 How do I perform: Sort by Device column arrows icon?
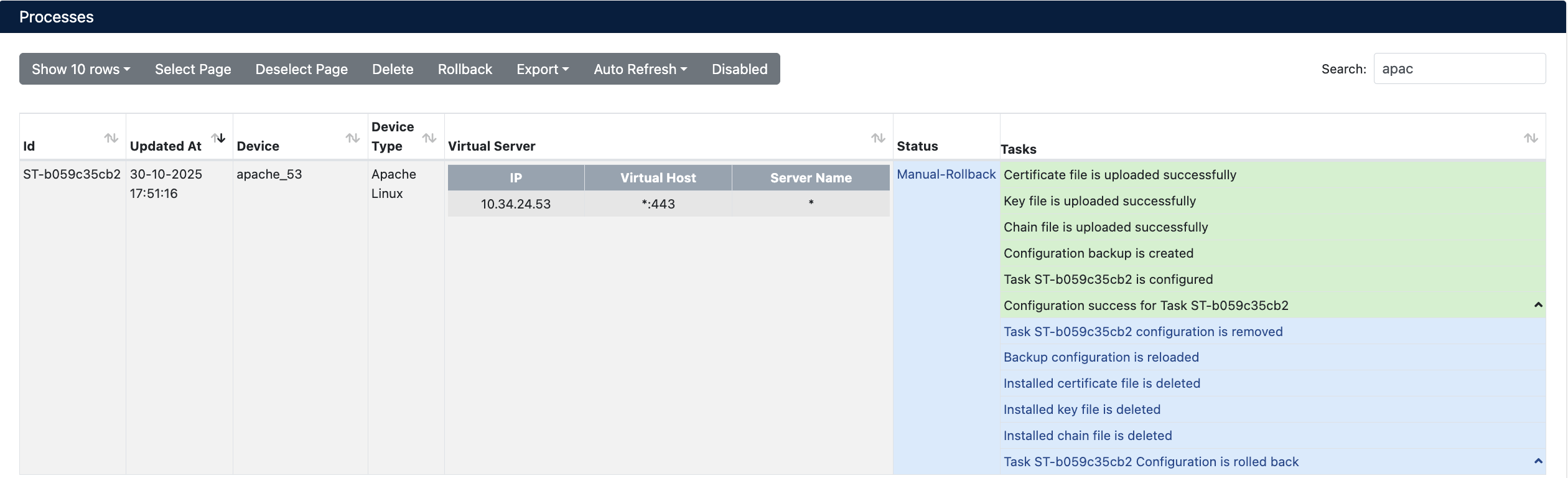click(353, 138)
